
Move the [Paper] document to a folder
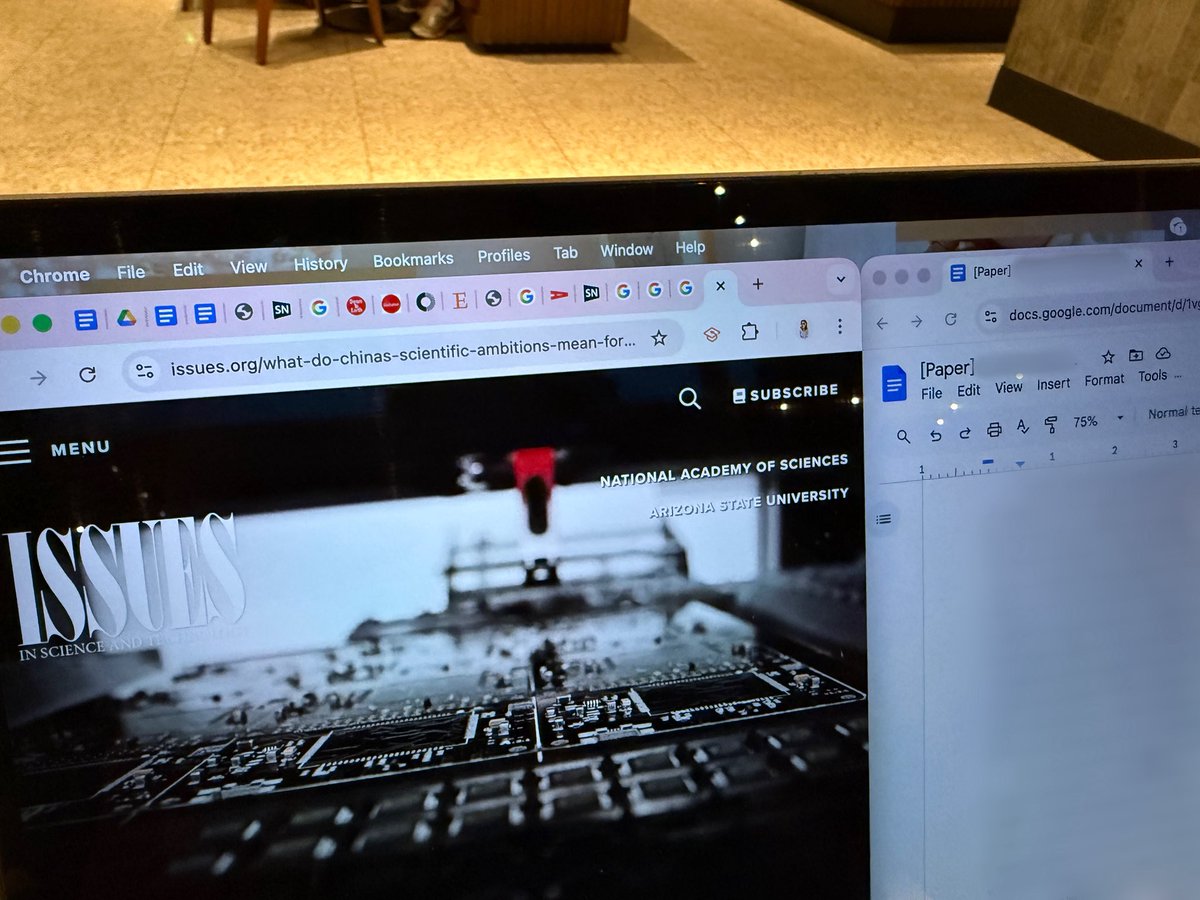point(1136,355)
